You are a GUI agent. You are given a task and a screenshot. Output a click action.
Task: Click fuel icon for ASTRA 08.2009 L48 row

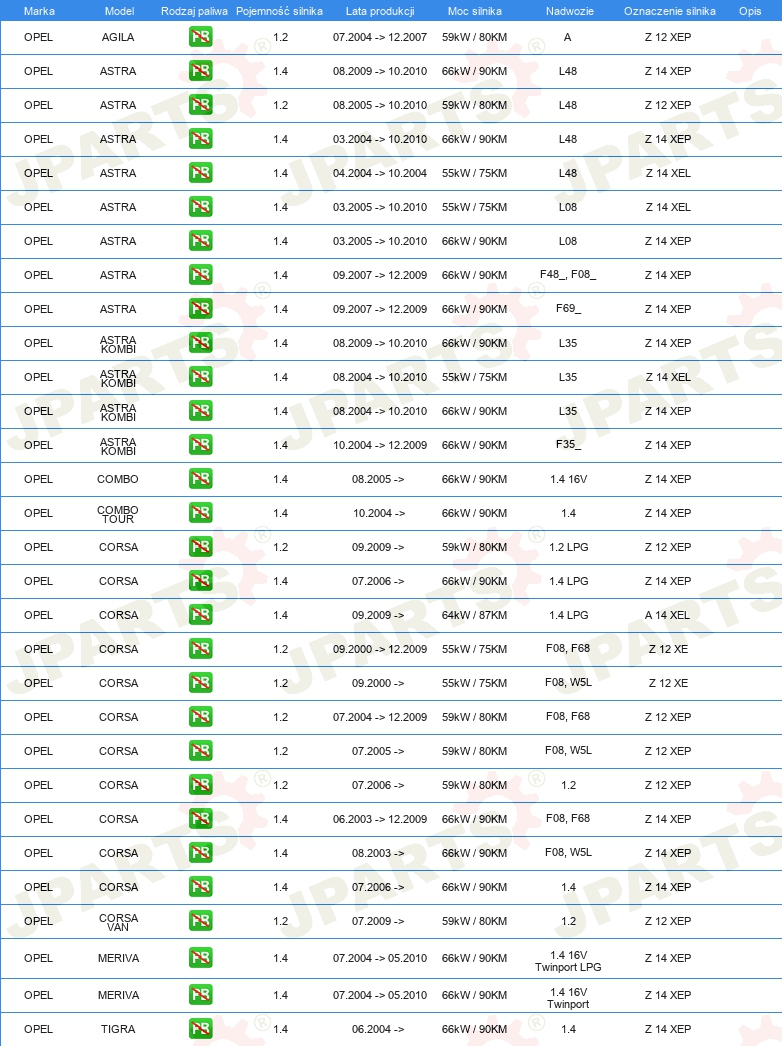coord(200,71)
